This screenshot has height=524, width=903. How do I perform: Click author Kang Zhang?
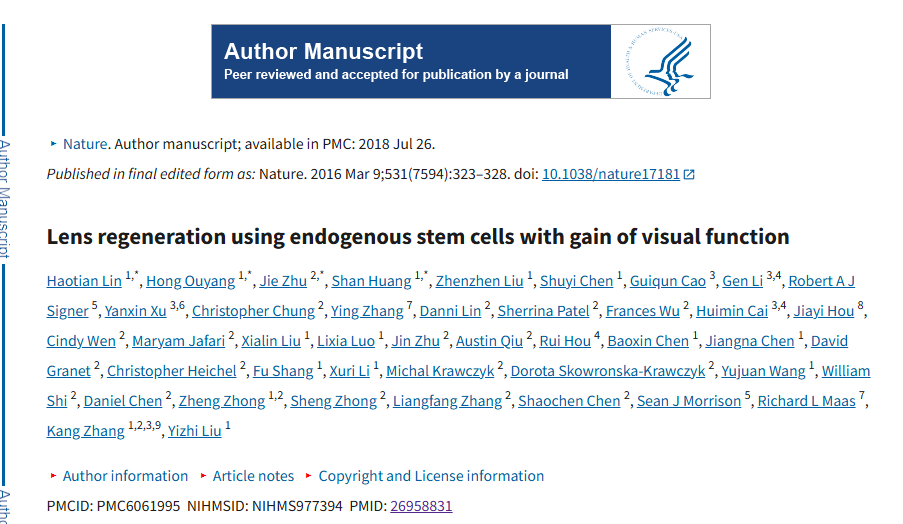click(86, 431)
